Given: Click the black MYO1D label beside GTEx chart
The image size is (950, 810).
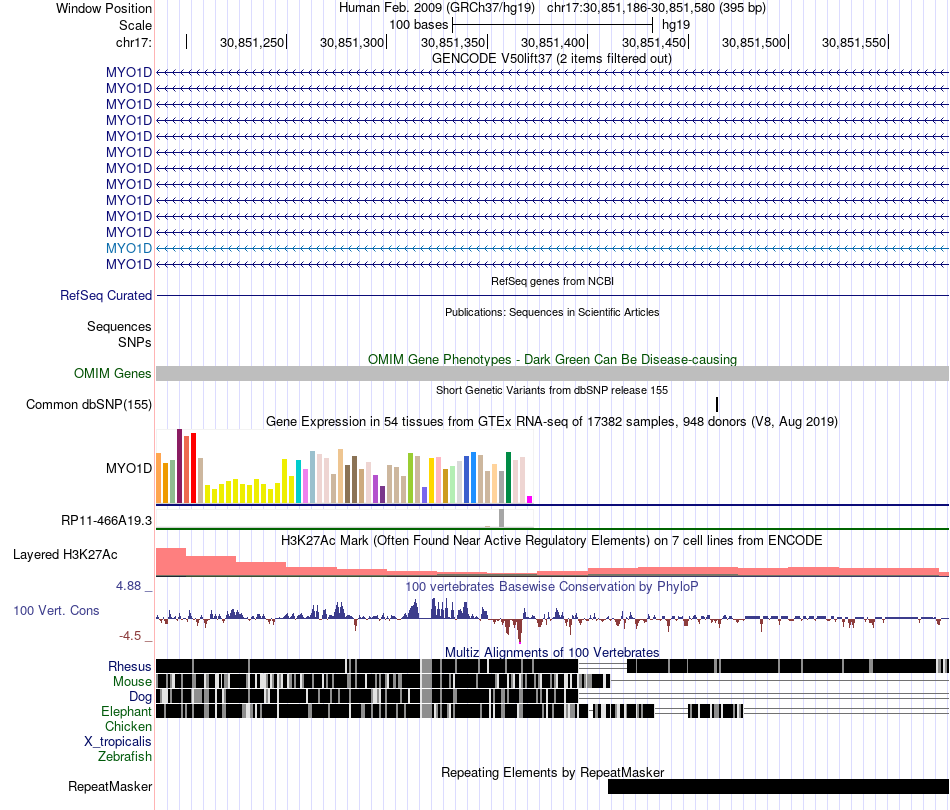Looking at the screenshot, I should 129,468.
